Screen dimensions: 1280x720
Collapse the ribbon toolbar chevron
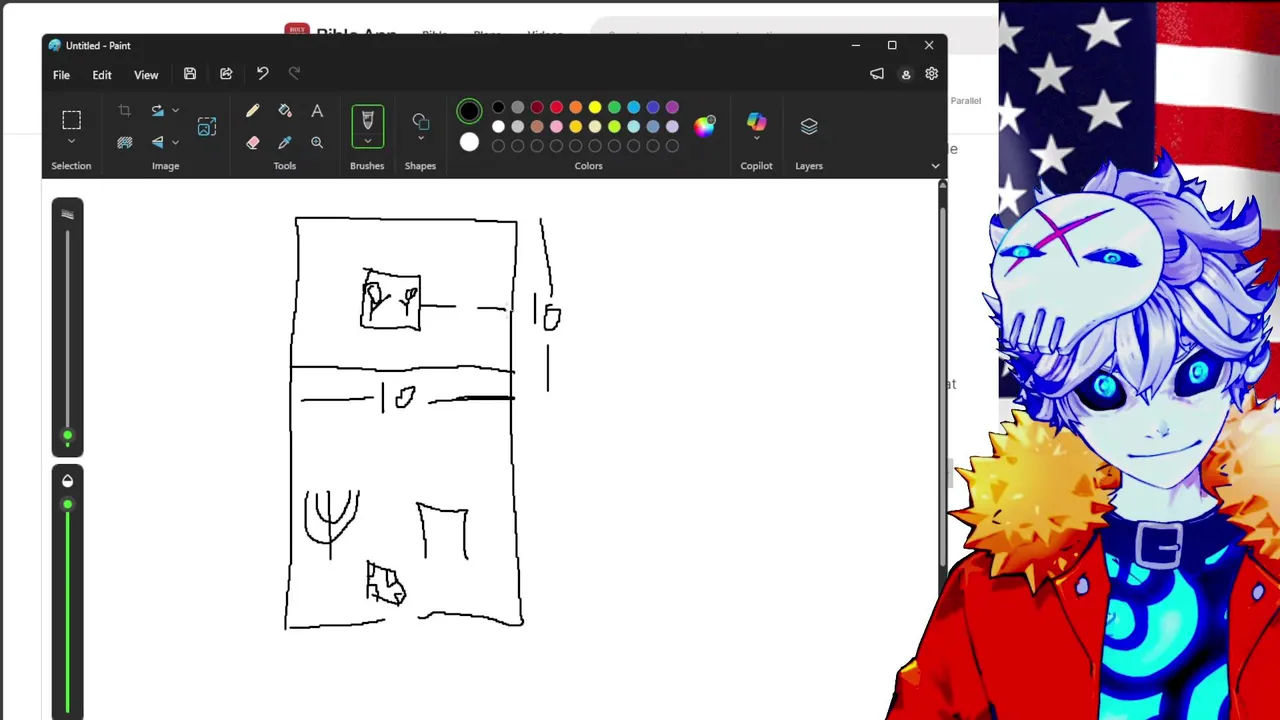(x=935, y=166)
